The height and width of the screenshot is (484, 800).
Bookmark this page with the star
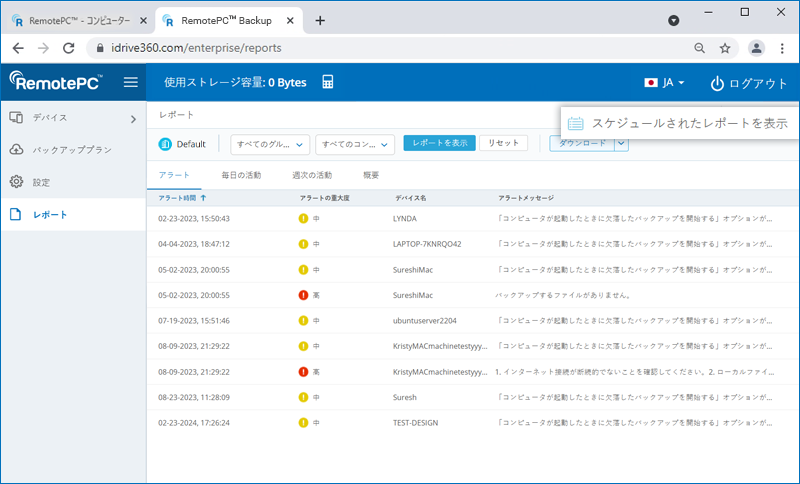point(724,48)
